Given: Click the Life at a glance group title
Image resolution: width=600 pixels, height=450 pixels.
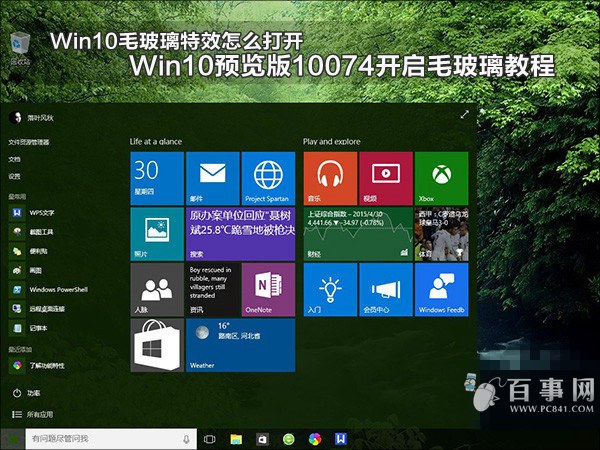Looking at the screenshot, I should (x=156, y=142).
